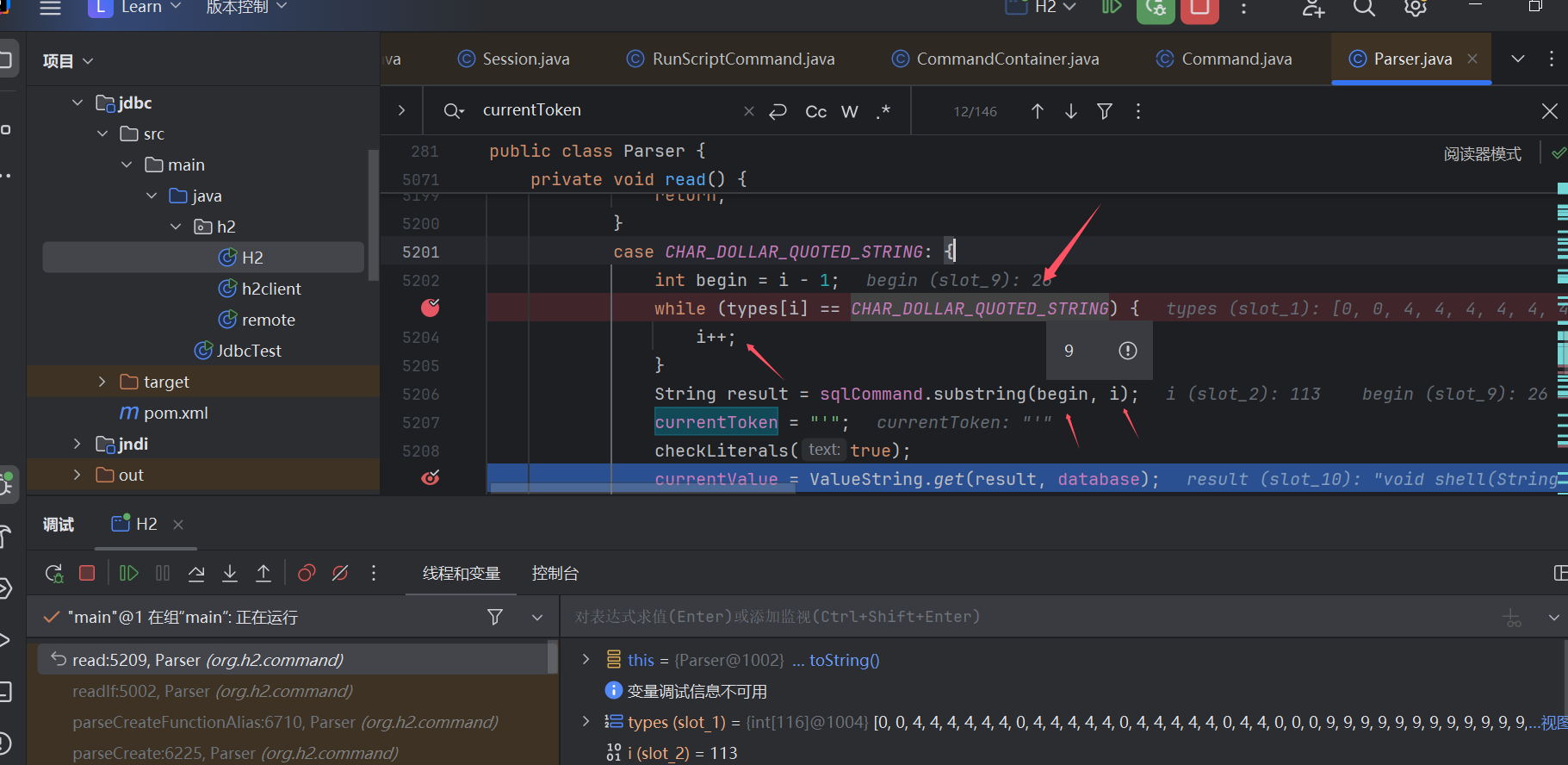Screen dimensions: 1568x765
Task: Collapse the main folder
Action: pyautogui.click(x=127, y=165)
